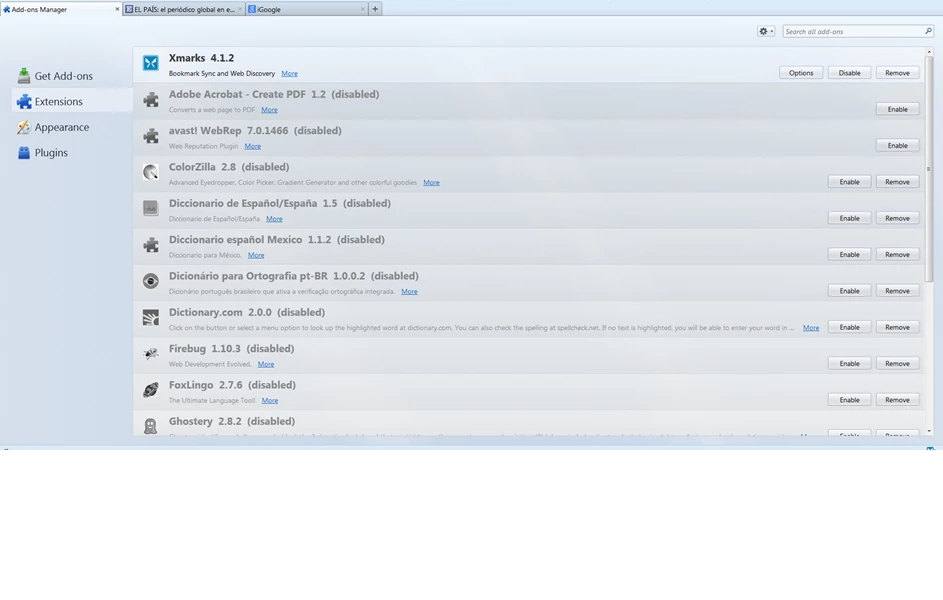
Task: Click the ColorZilla eyedropper icon
Action: (x=150, y=172)
